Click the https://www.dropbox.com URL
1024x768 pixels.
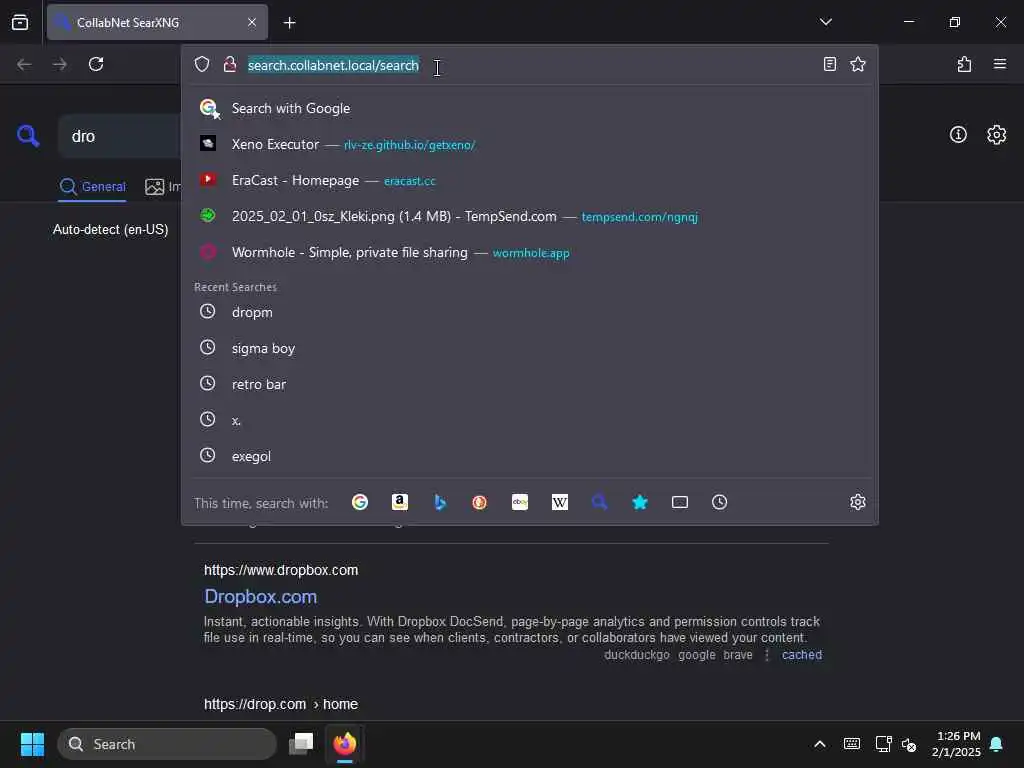click(x=281, y=570)
